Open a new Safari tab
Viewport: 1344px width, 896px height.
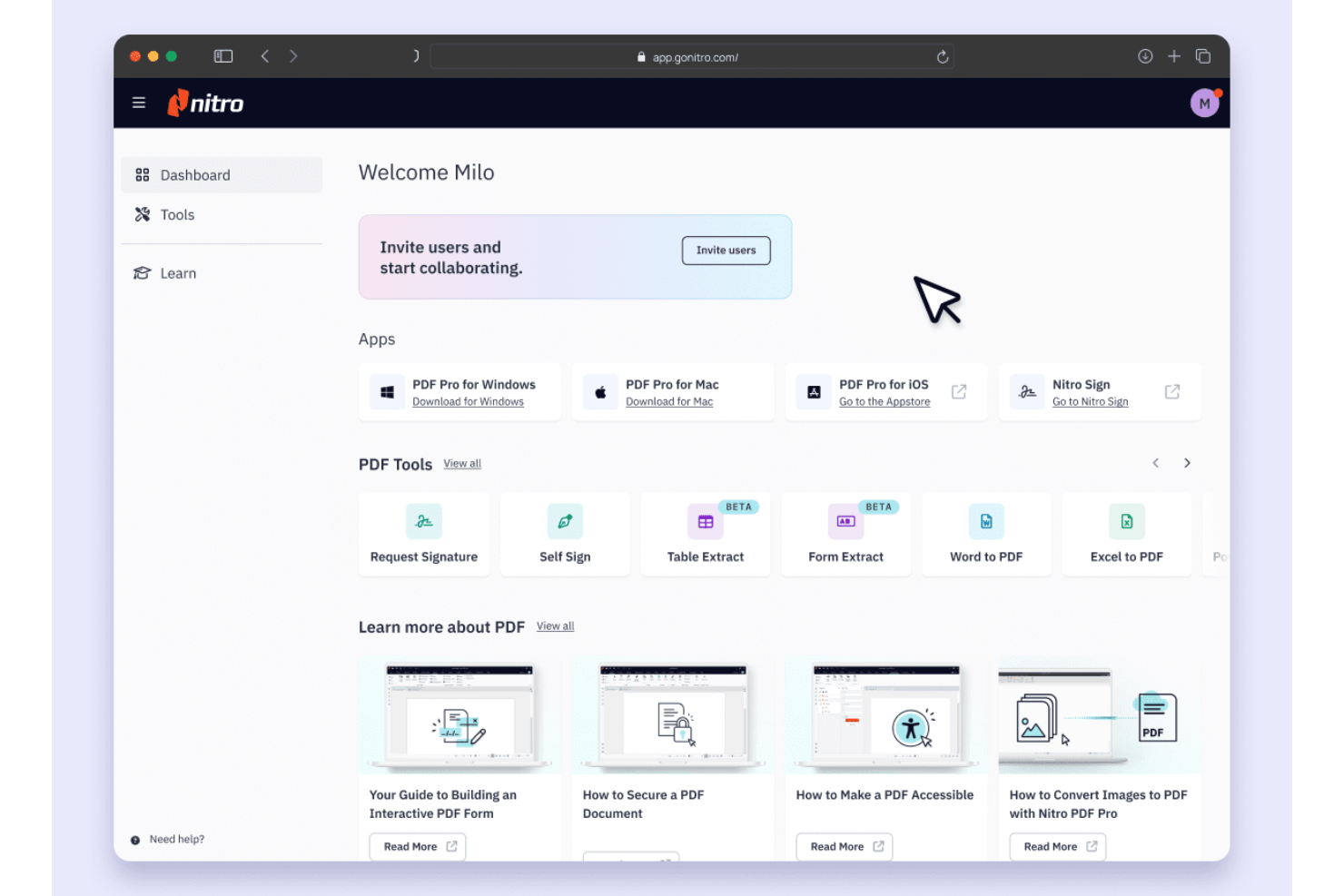coord(1174,56)
